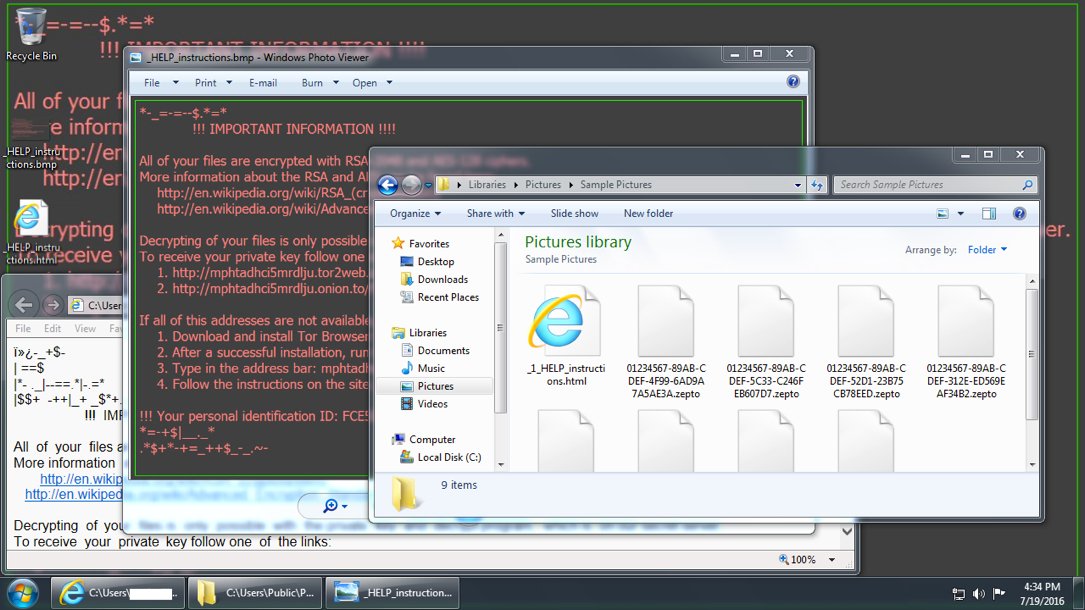This screenshot has height=610, width=1085.
Task: Click Pictures in the breadcrumb path
Action: (x=542, y=185)
